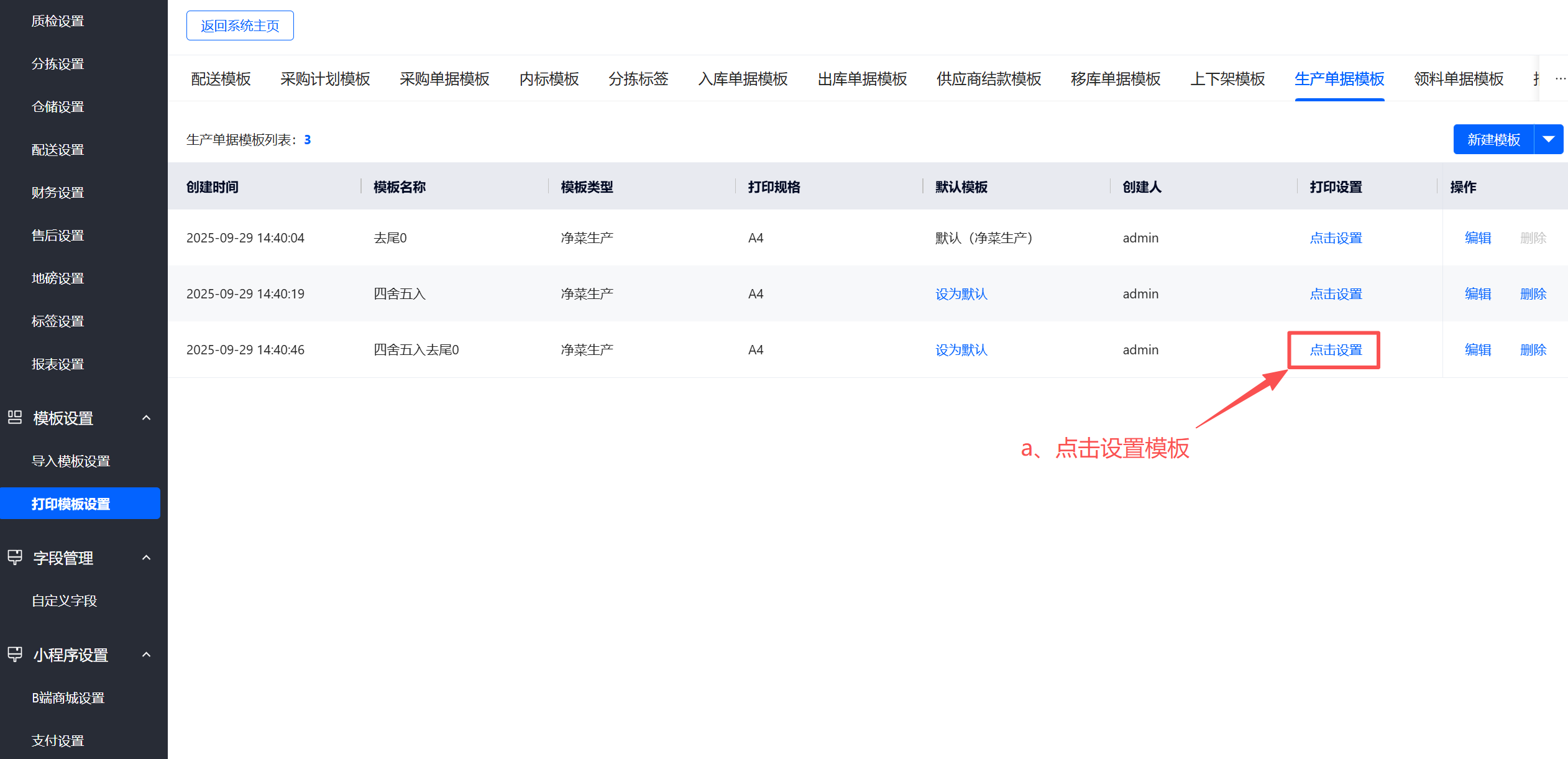The image size is (1568, 759).
Task: Click the 模板设置 sidebar section icon
Action: point(15,417)
